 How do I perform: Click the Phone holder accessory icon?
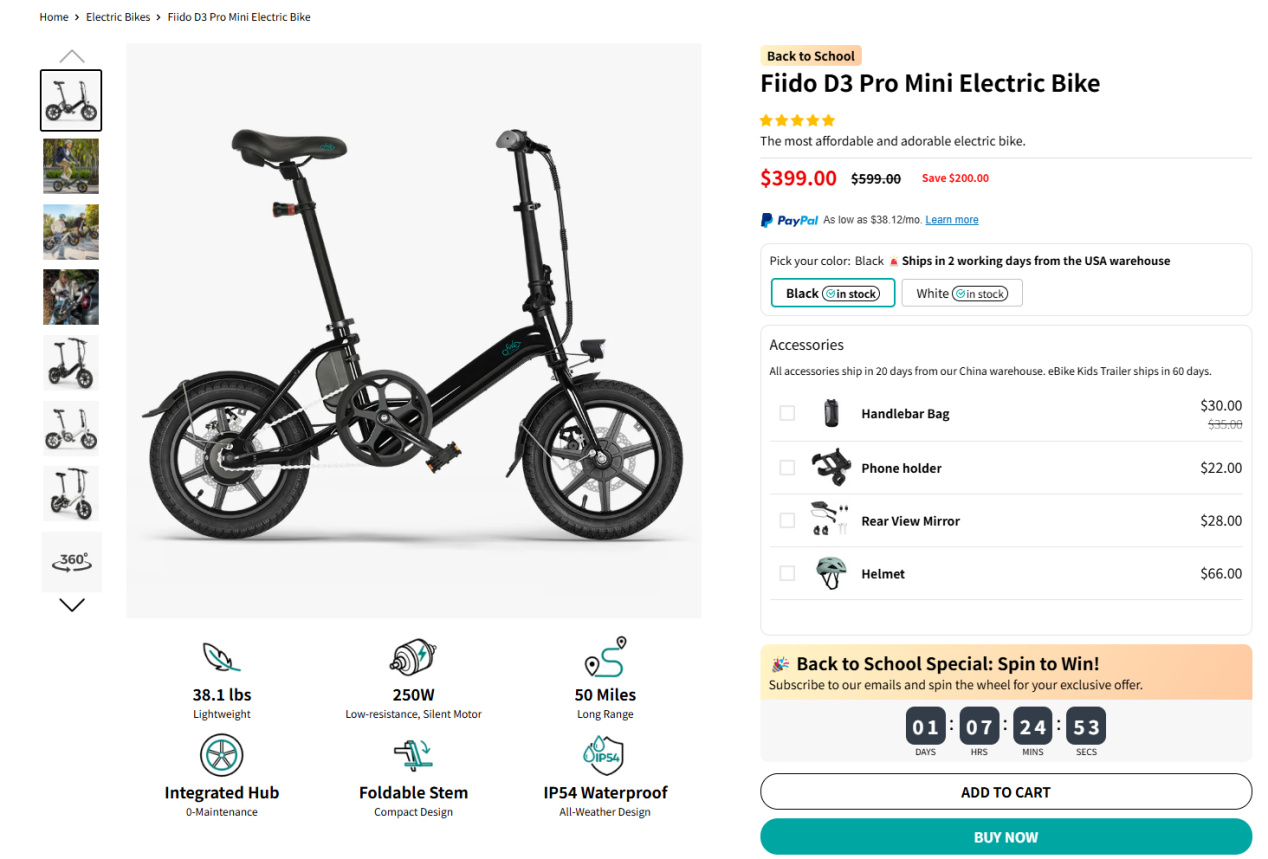point(831,468)
